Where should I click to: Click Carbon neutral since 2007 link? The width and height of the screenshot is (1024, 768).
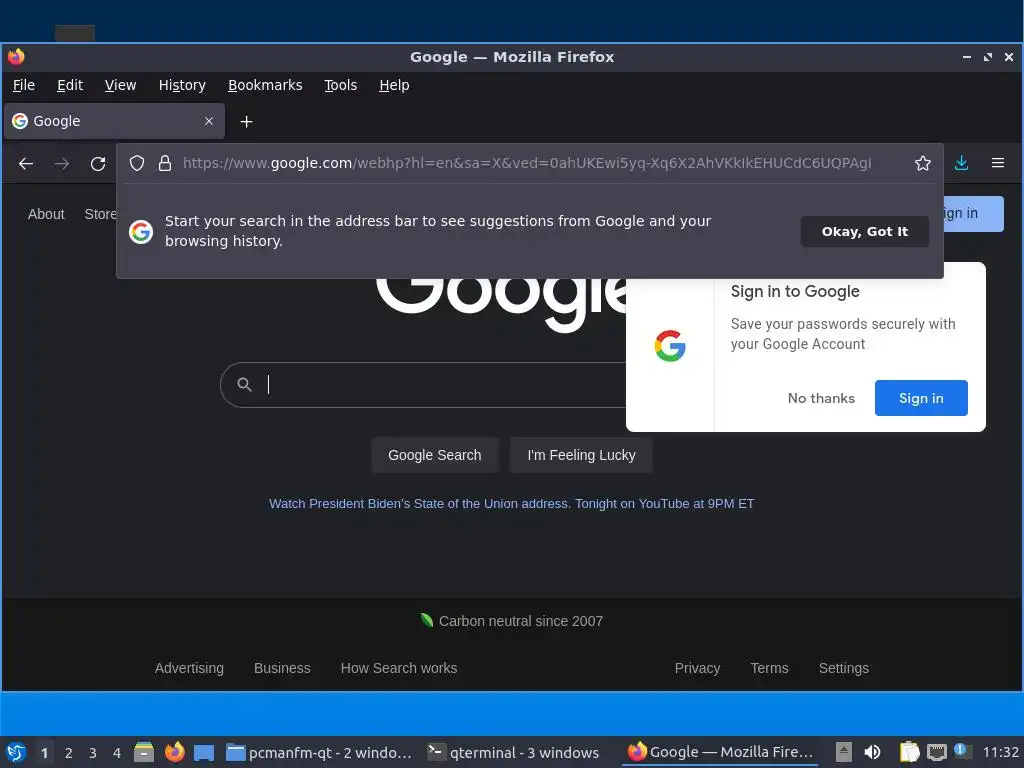pyautogui.click(x=512, y=621)
